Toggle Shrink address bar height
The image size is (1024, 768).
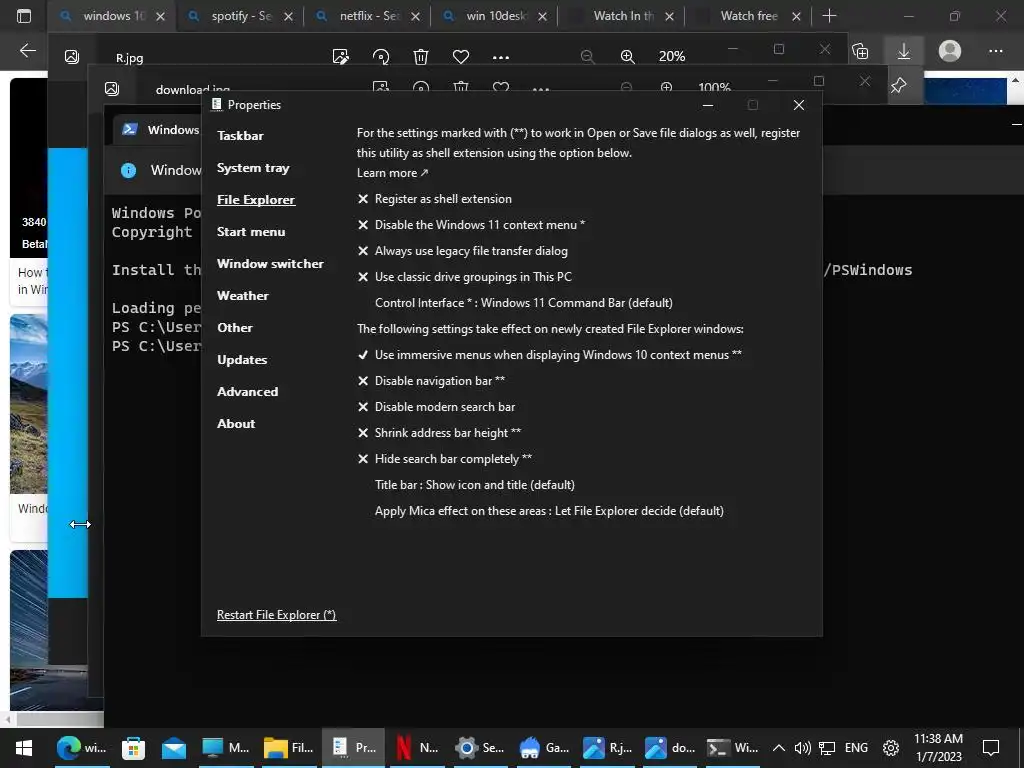439,434
